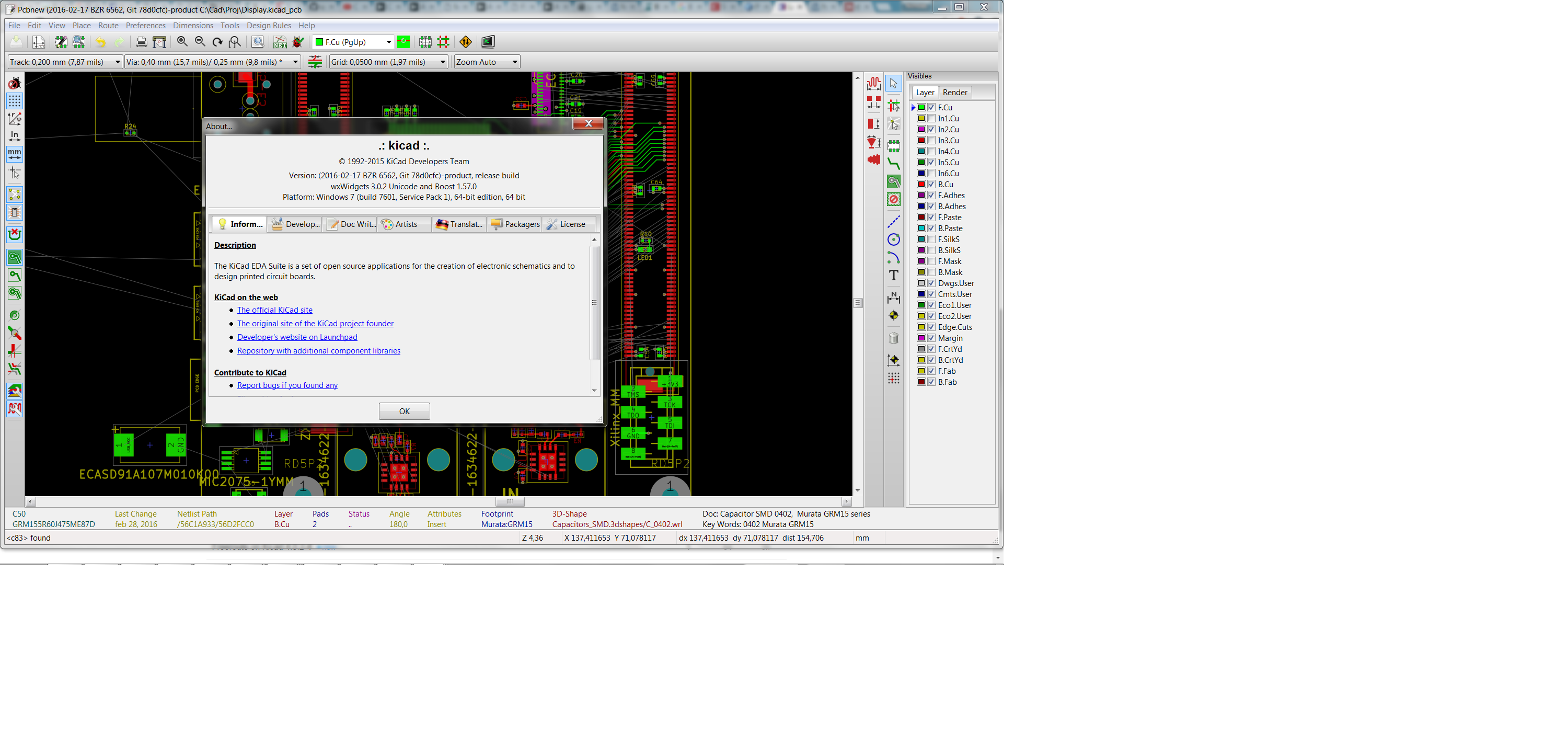Open the F.Cu (PgUp) layer selector

pos(353,42)
